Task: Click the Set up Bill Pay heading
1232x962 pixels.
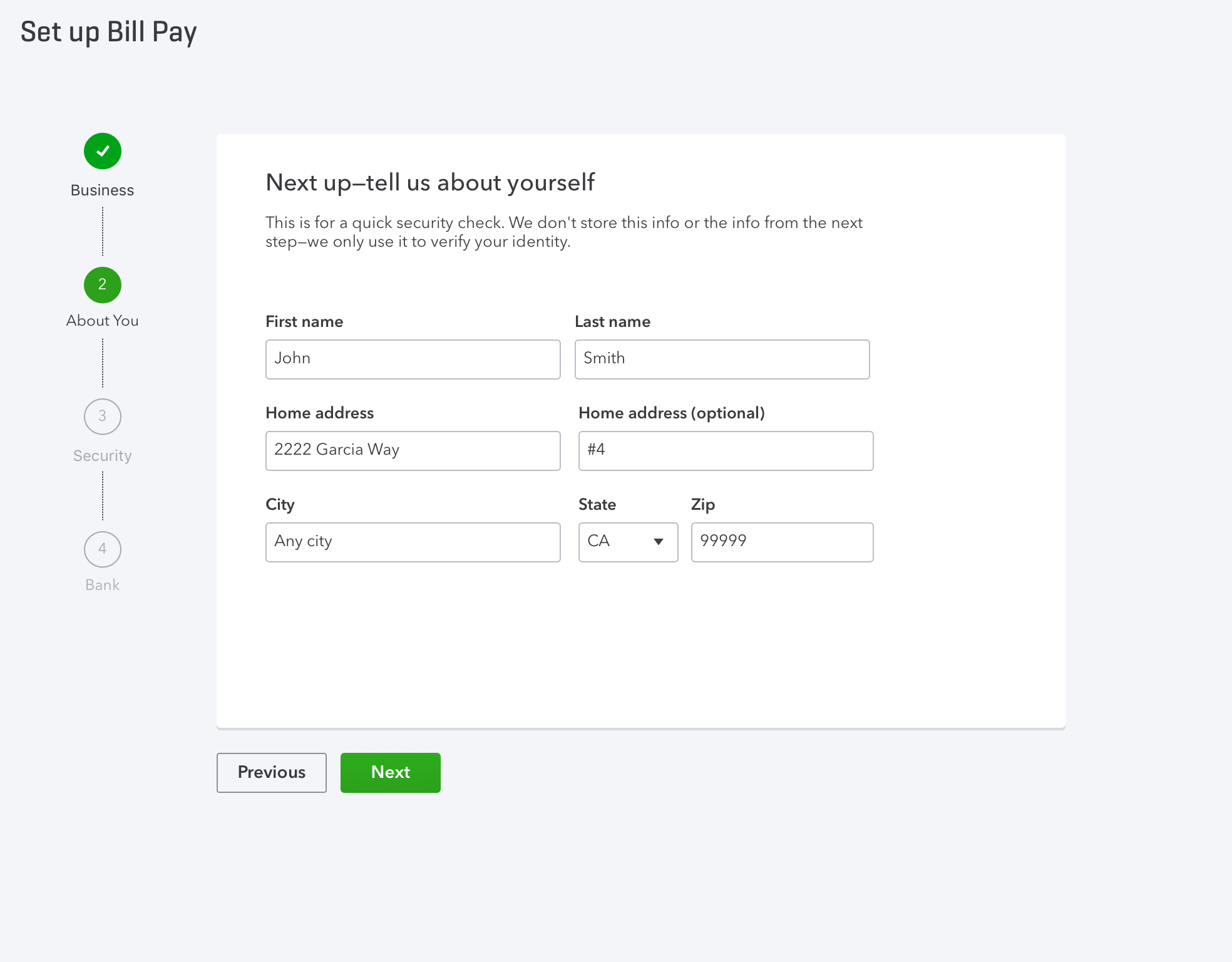Action: [x=109, y=32]
